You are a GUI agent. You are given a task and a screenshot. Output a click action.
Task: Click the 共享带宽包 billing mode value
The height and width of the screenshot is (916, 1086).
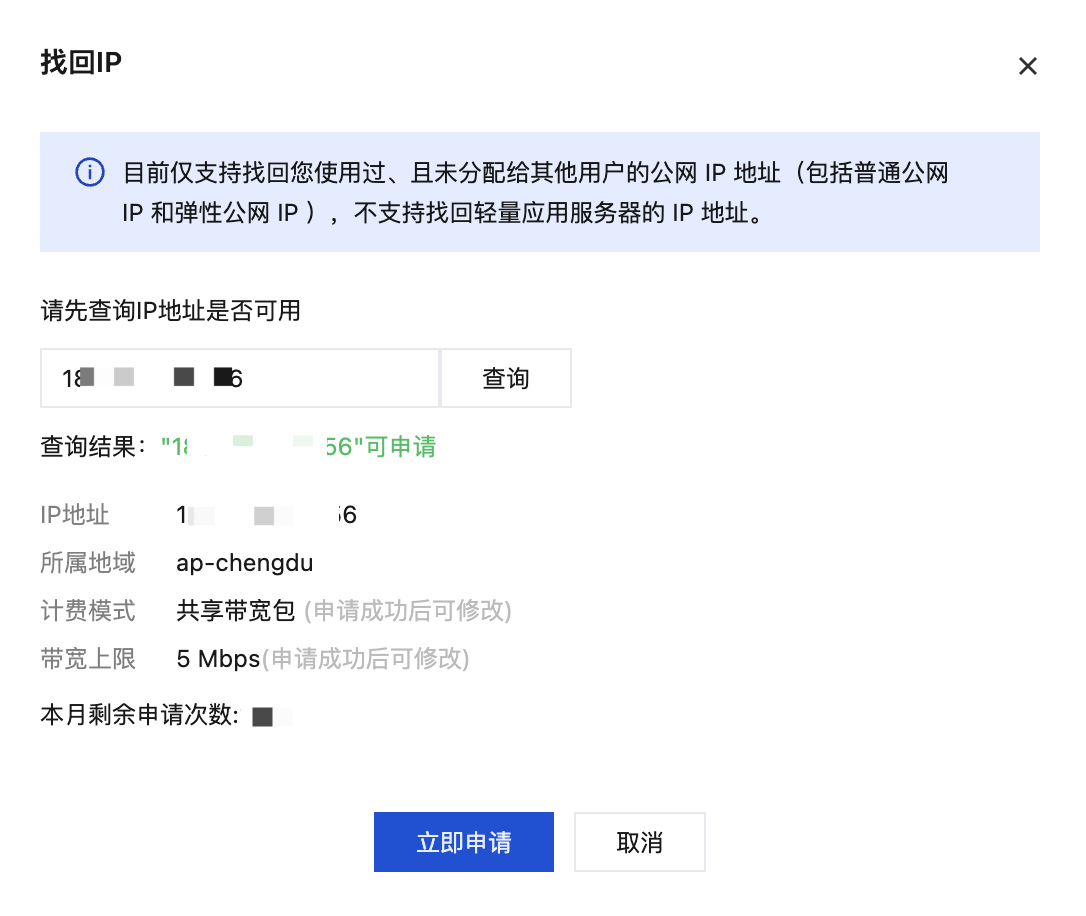[x=235, y=611]
